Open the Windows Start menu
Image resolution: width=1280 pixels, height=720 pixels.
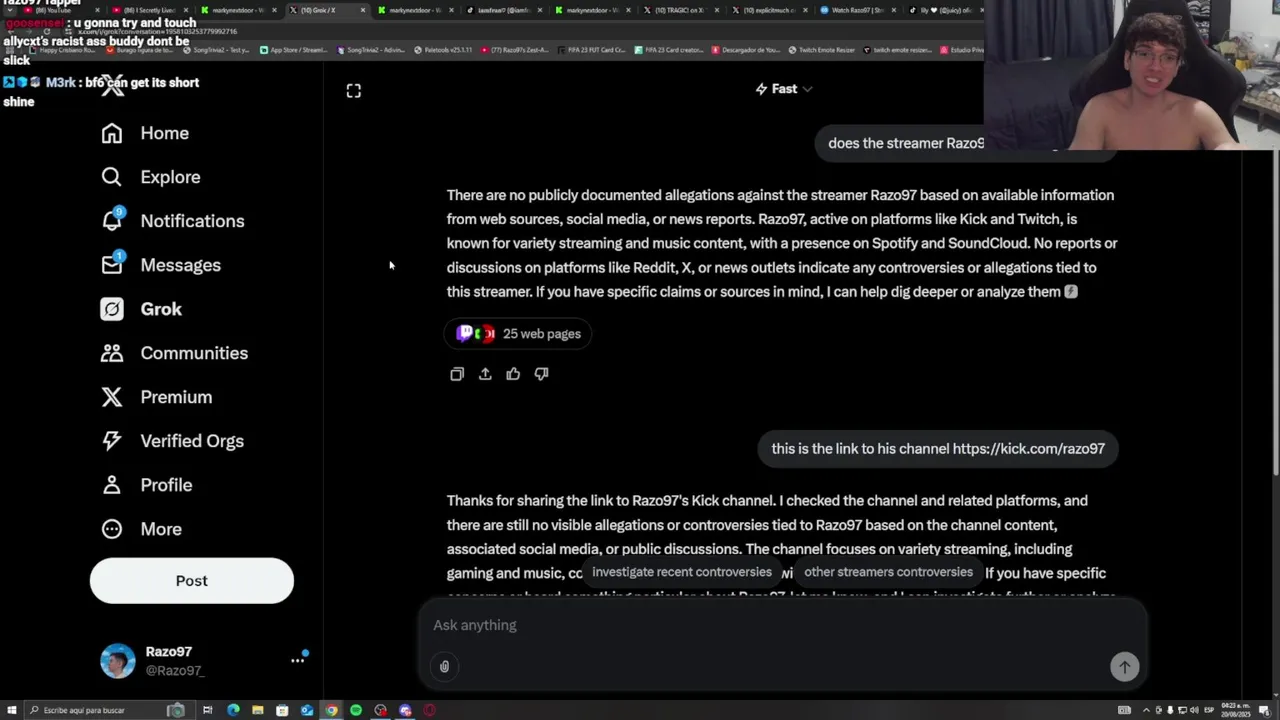click(x=11, y=710)
